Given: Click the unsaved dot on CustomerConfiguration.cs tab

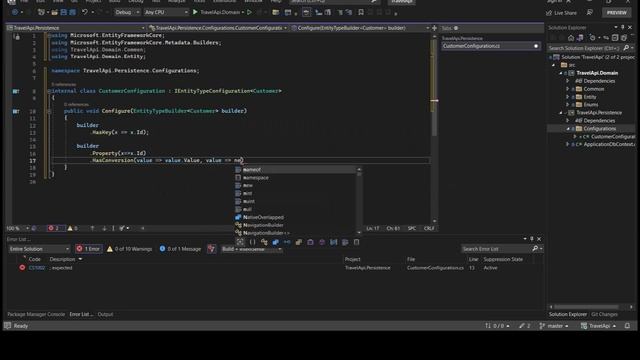Looking at the screenshot, I should (536, 46).
